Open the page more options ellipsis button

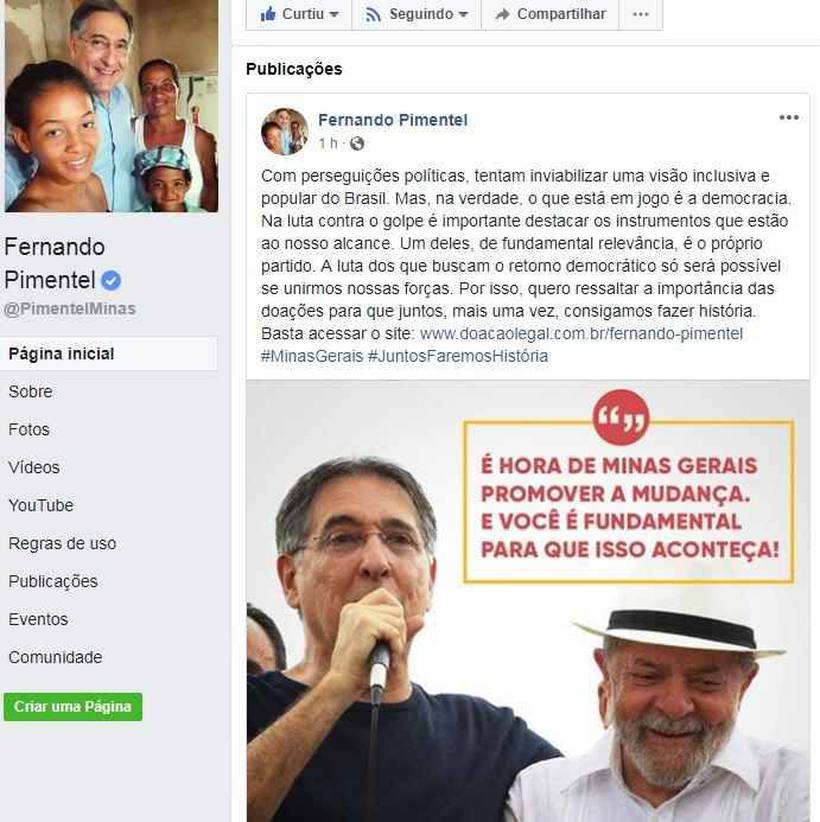click(x=641, y=14)
